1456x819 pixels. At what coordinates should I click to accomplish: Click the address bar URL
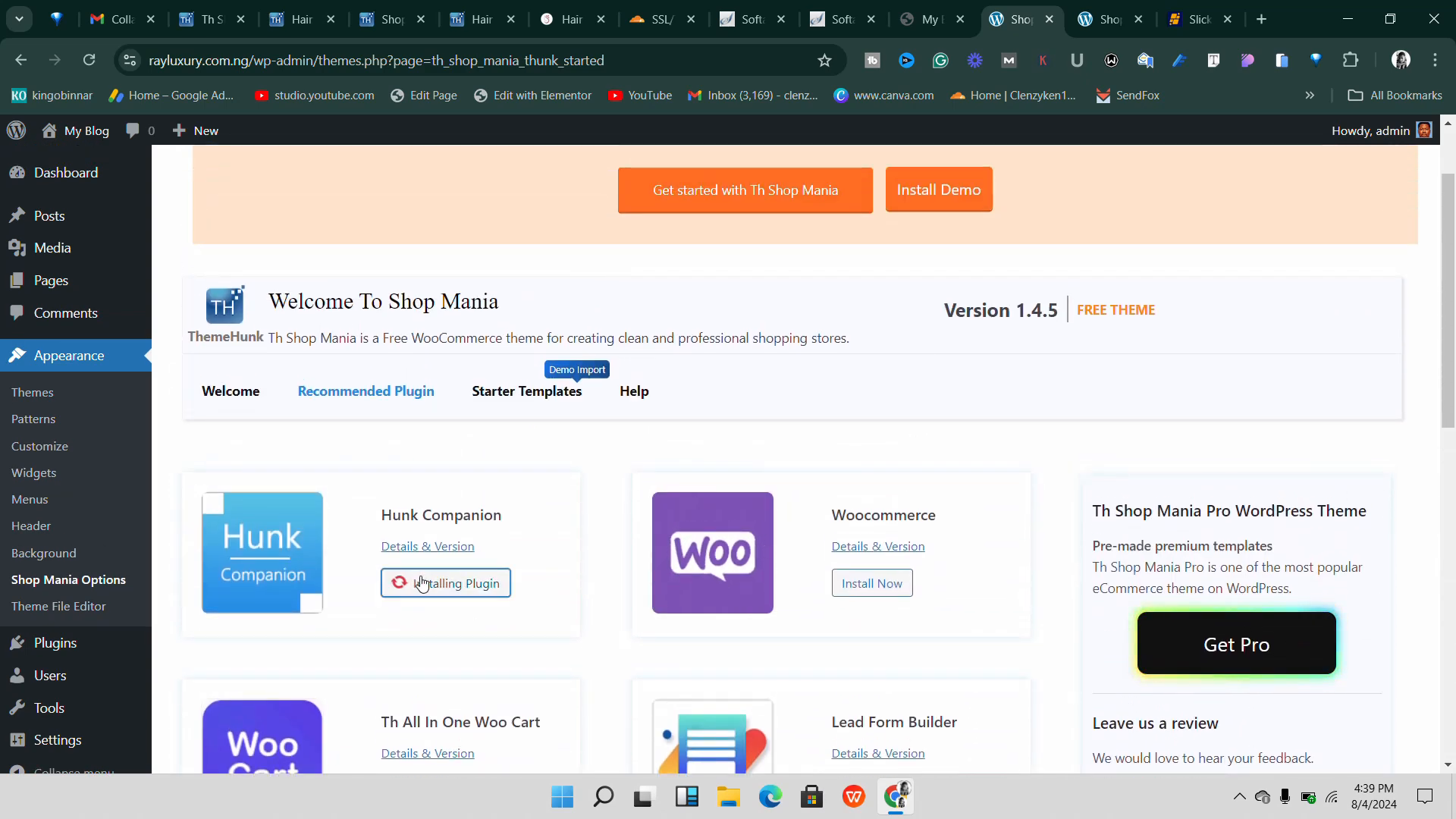click(x=376, y=60)
